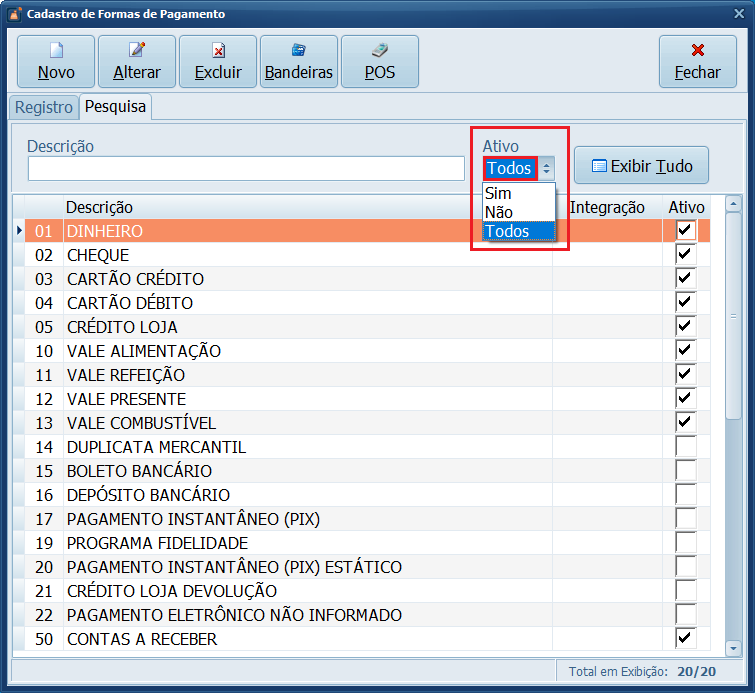Select Não in the Ativo dropdown list
This screenshot has height=693, width=755.
498,212
